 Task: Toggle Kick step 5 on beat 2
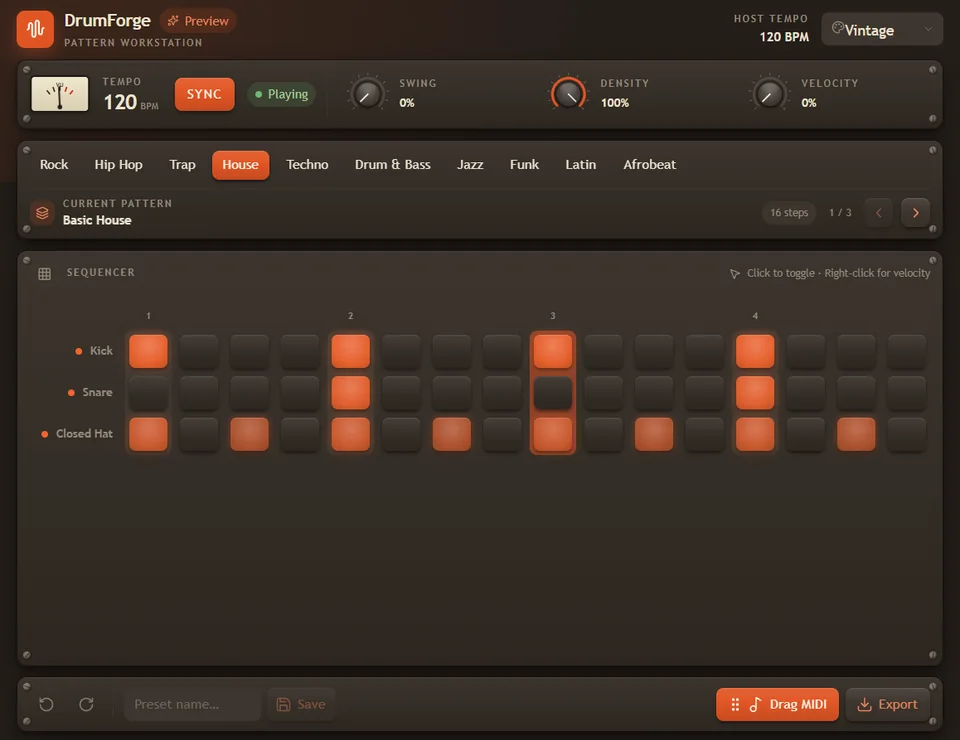pyautogui.click(x=350, y=351)
